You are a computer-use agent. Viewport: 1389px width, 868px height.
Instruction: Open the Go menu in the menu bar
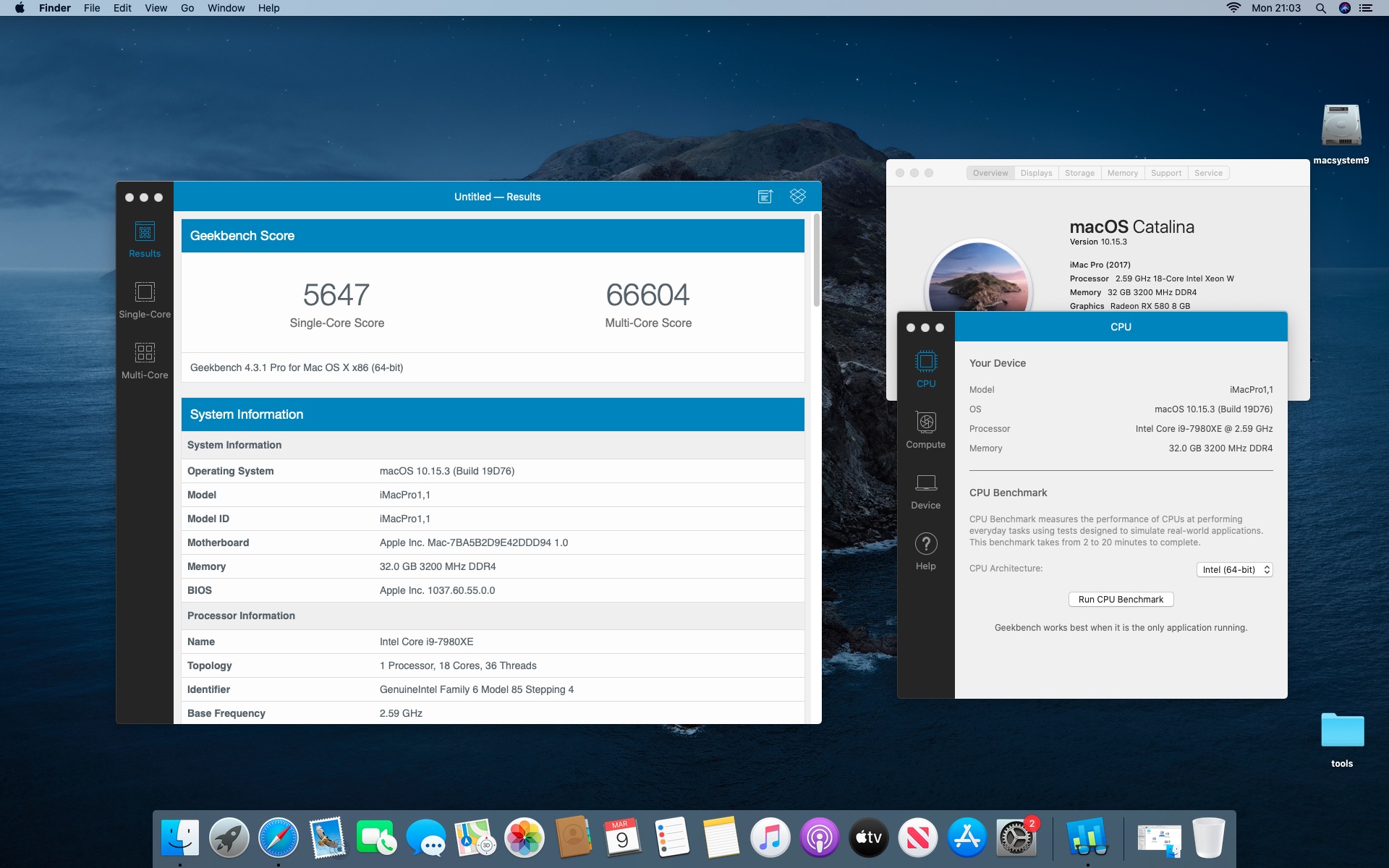click(187, 8)
